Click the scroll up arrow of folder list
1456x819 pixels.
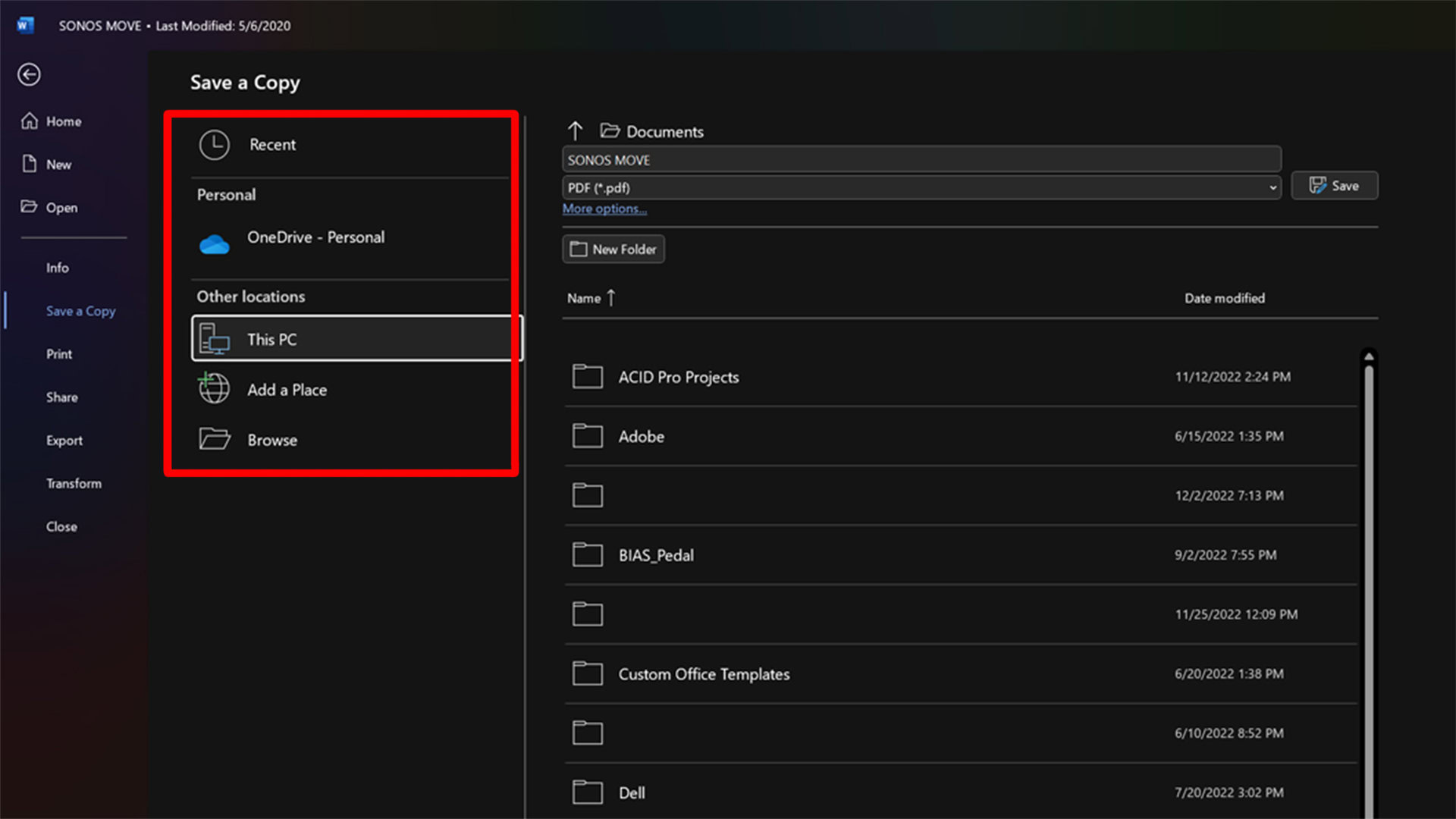1369,356
